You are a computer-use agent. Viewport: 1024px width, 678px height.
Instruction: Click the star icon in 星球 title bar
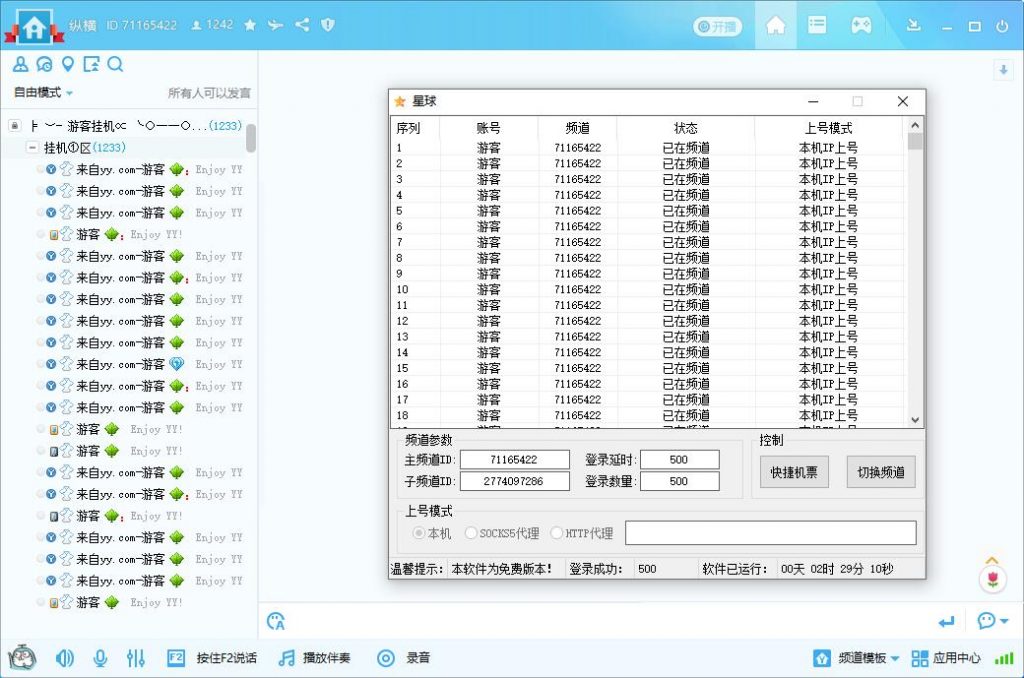400,101
